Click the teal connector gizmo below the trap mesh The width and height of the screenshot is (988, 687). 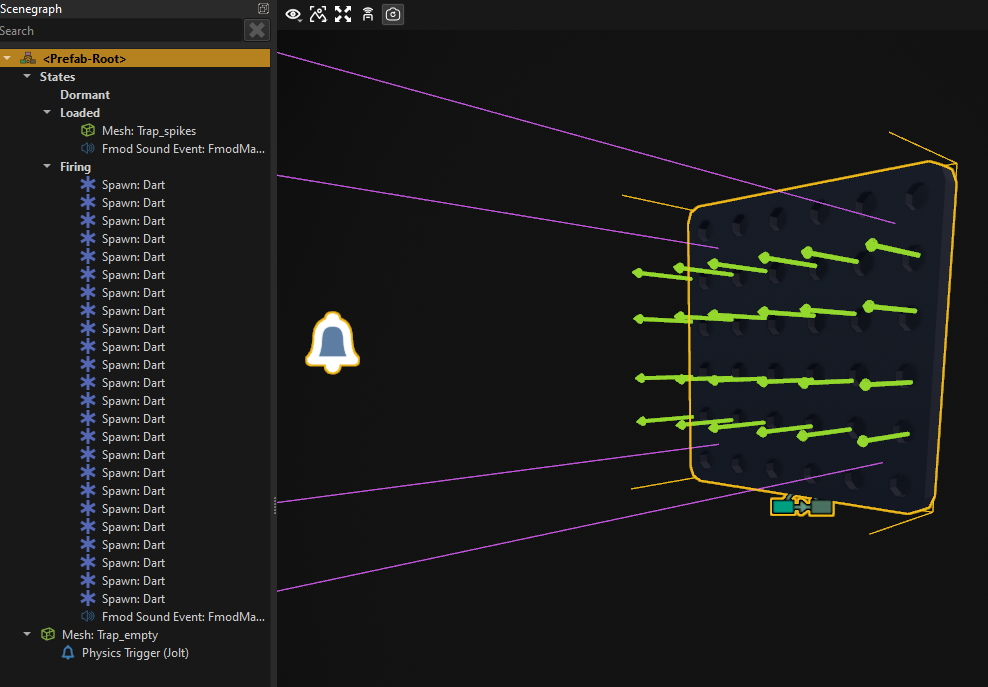click(801, 506)
